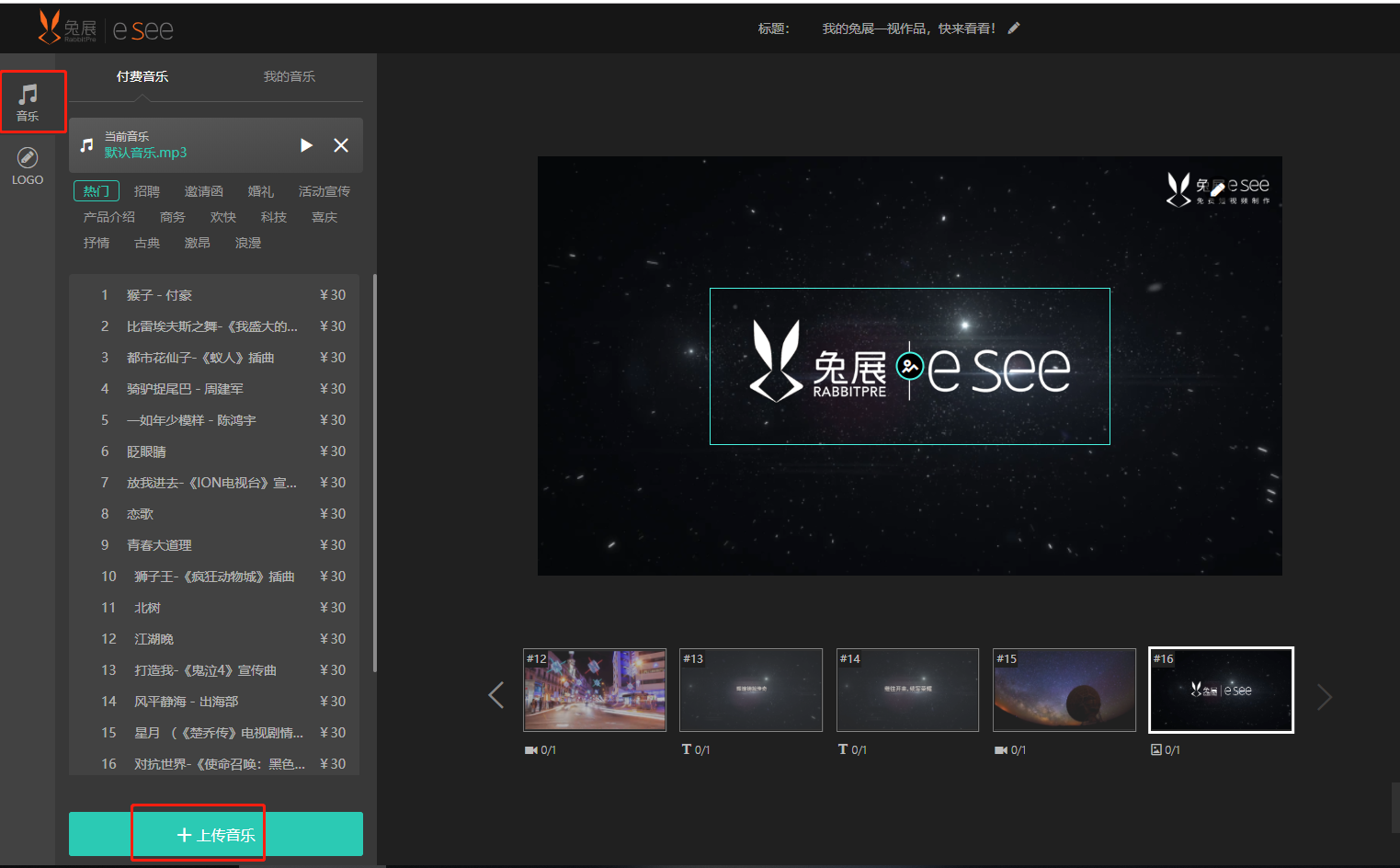This screenshot has height=868, width=1400.
Task: Choose song 北树
Action: [x=214, y=608]
